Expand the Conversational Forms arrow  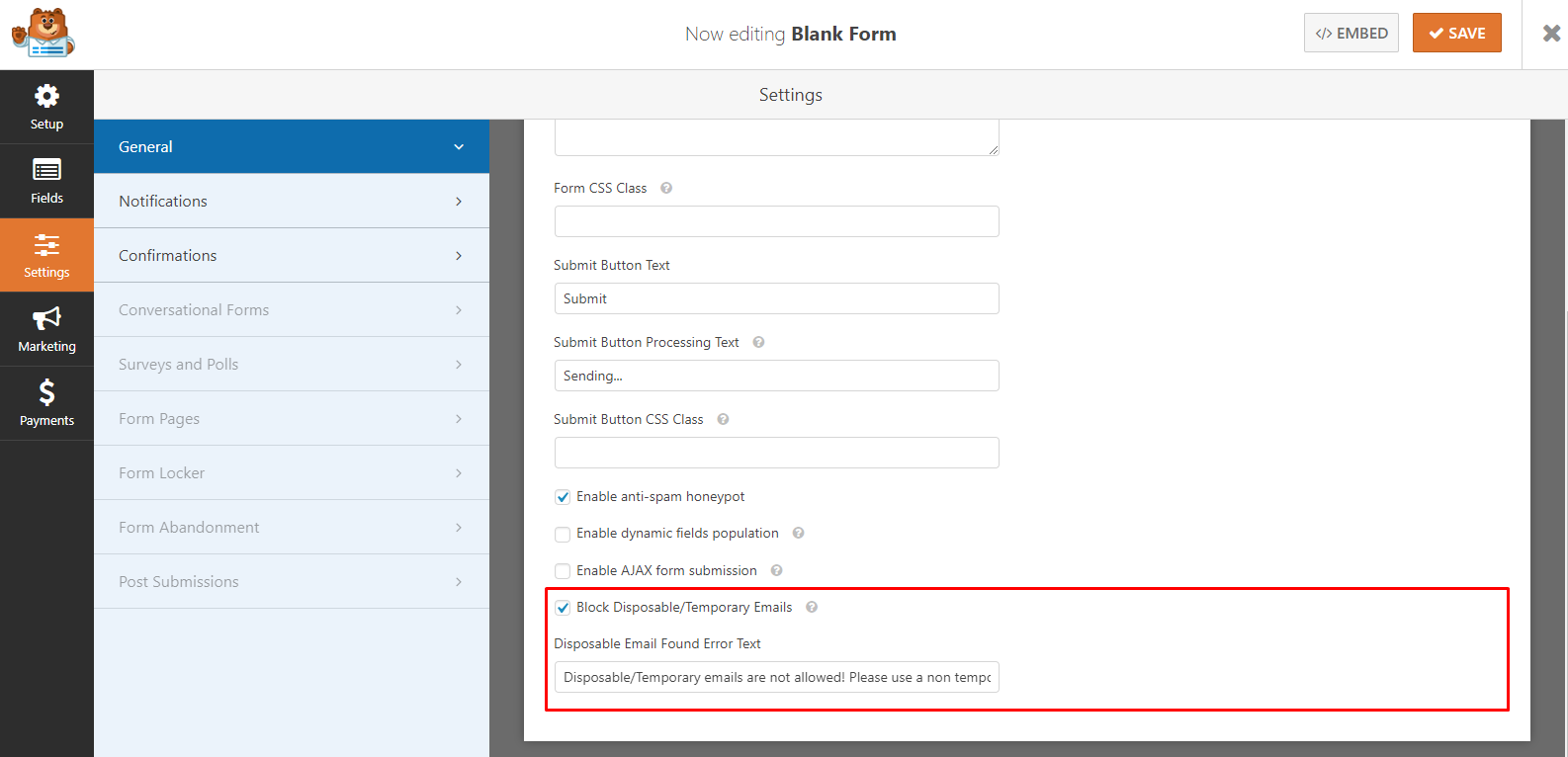459,310
